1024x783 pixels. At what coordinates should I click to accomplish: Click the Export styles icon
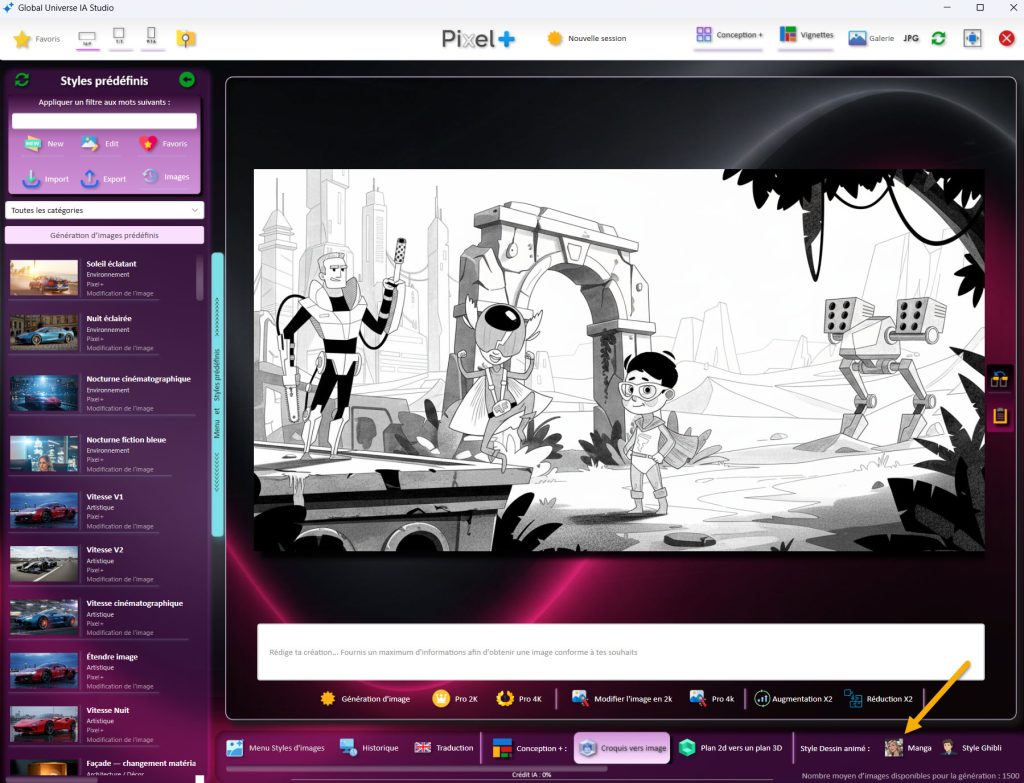[89, 178]
